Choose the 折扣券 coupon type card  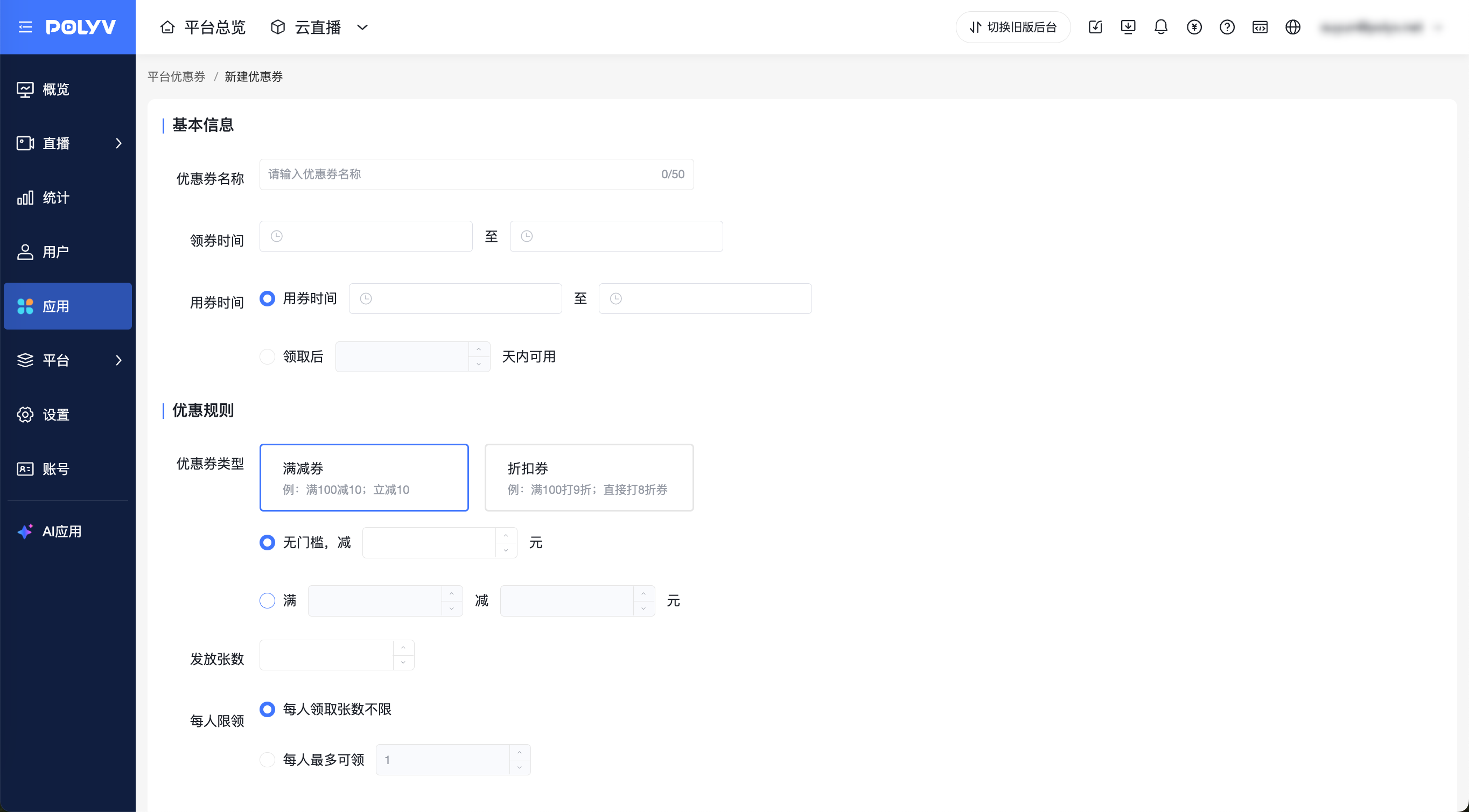[589, 478]
